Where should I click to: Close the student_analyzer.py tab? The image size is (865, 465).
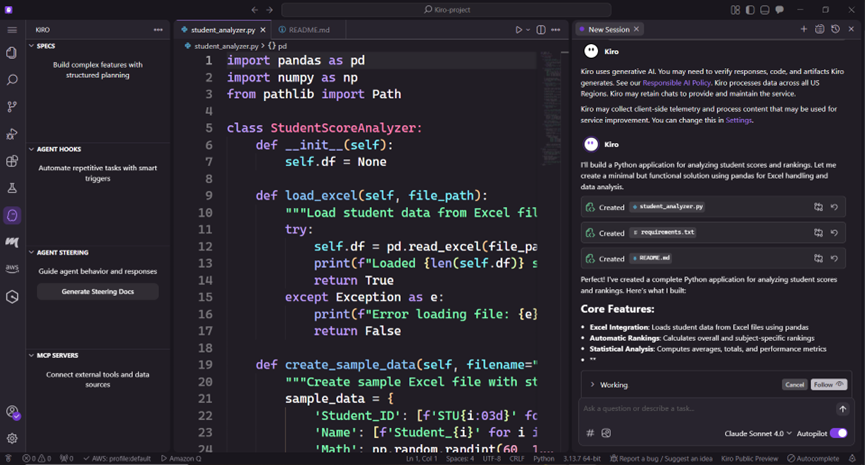point(263,30)
